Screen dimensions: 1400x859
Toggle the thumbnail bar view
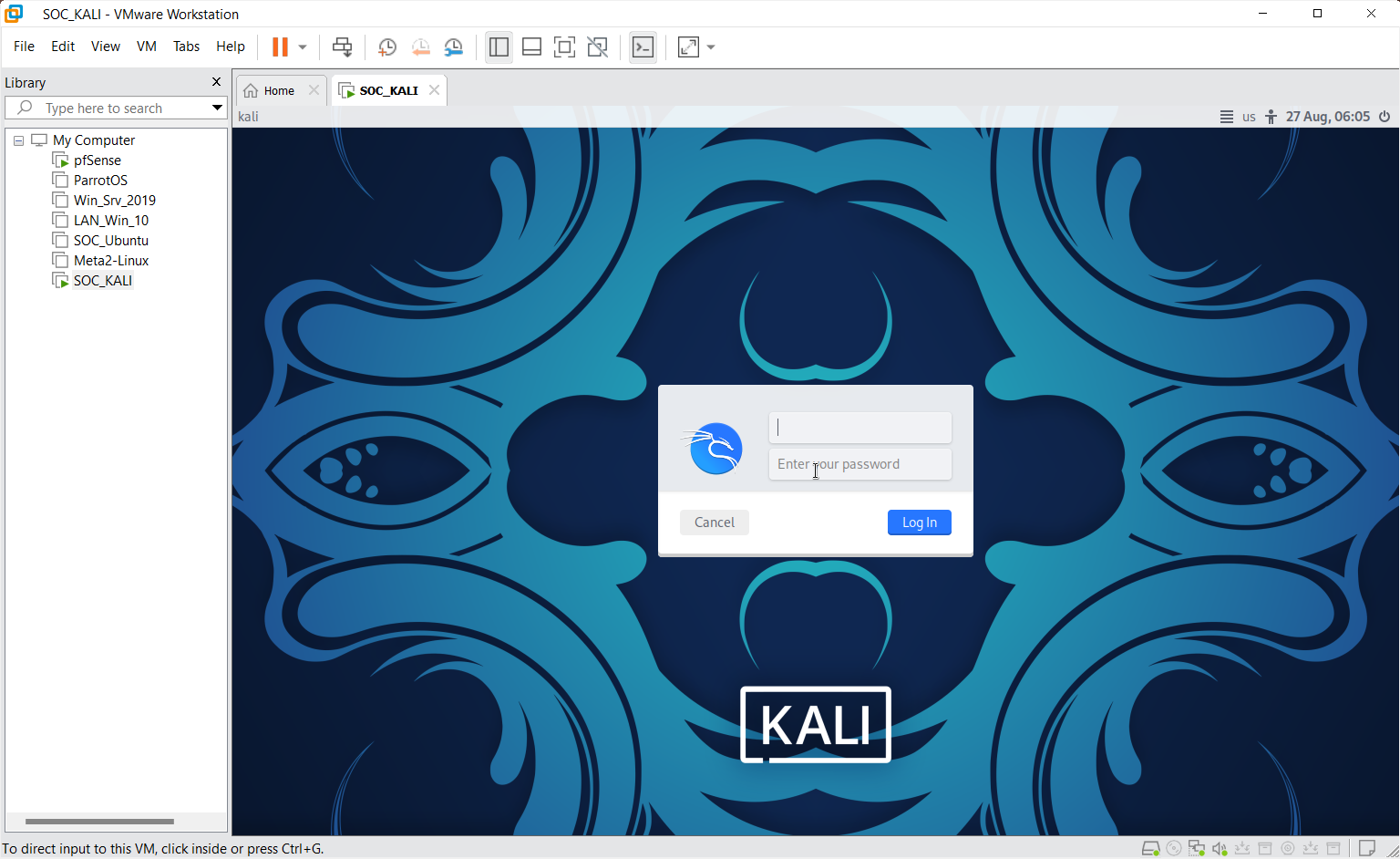coord(531,47)
